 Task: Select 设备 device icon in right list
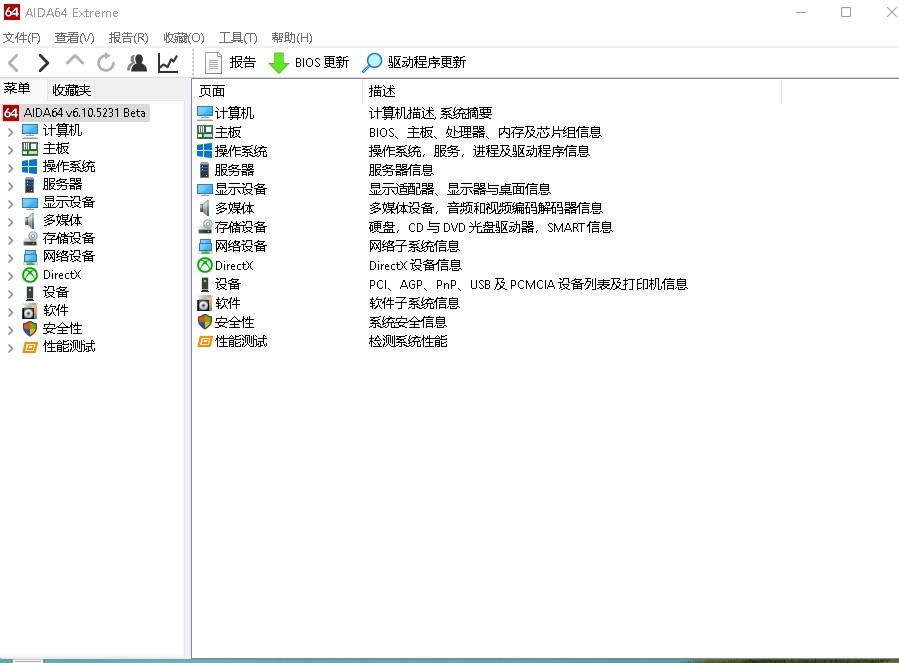pos(205,284)
